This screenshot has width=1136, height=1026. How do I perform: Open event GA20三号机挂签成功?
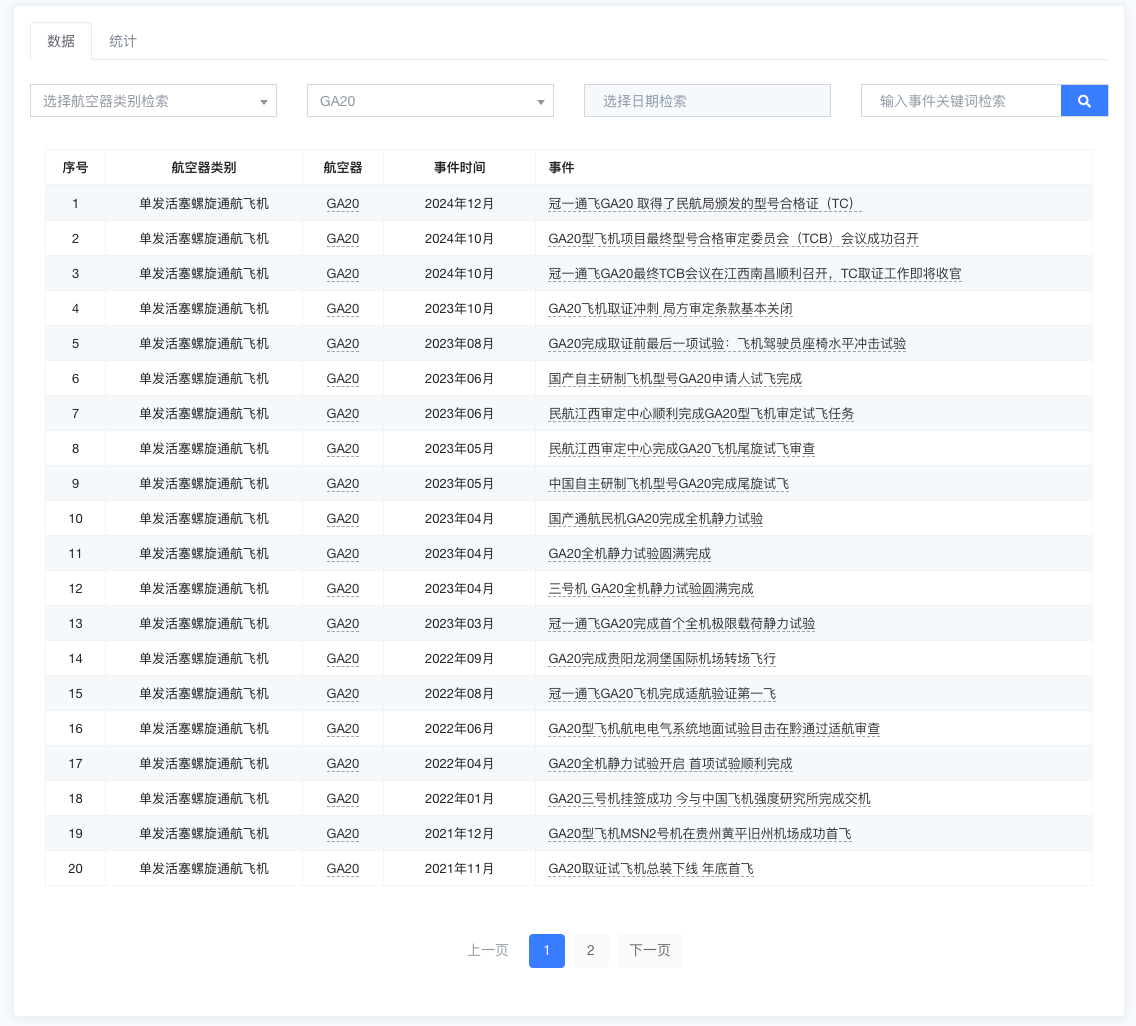coord(709,798)
